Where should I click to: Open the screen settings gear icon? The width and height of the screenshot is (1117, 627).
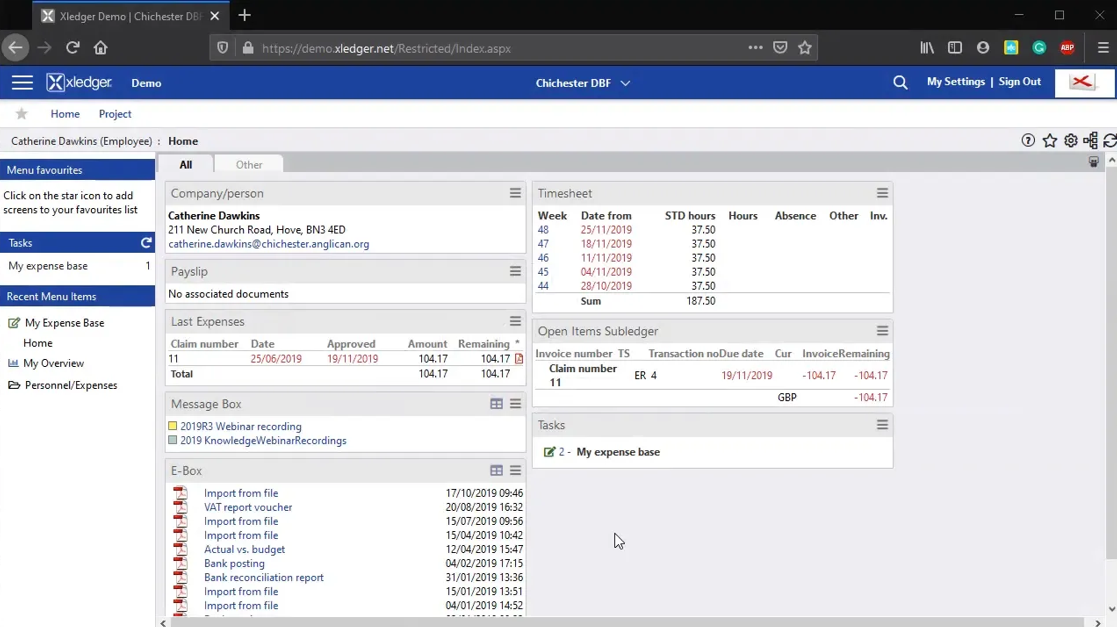1069,140
